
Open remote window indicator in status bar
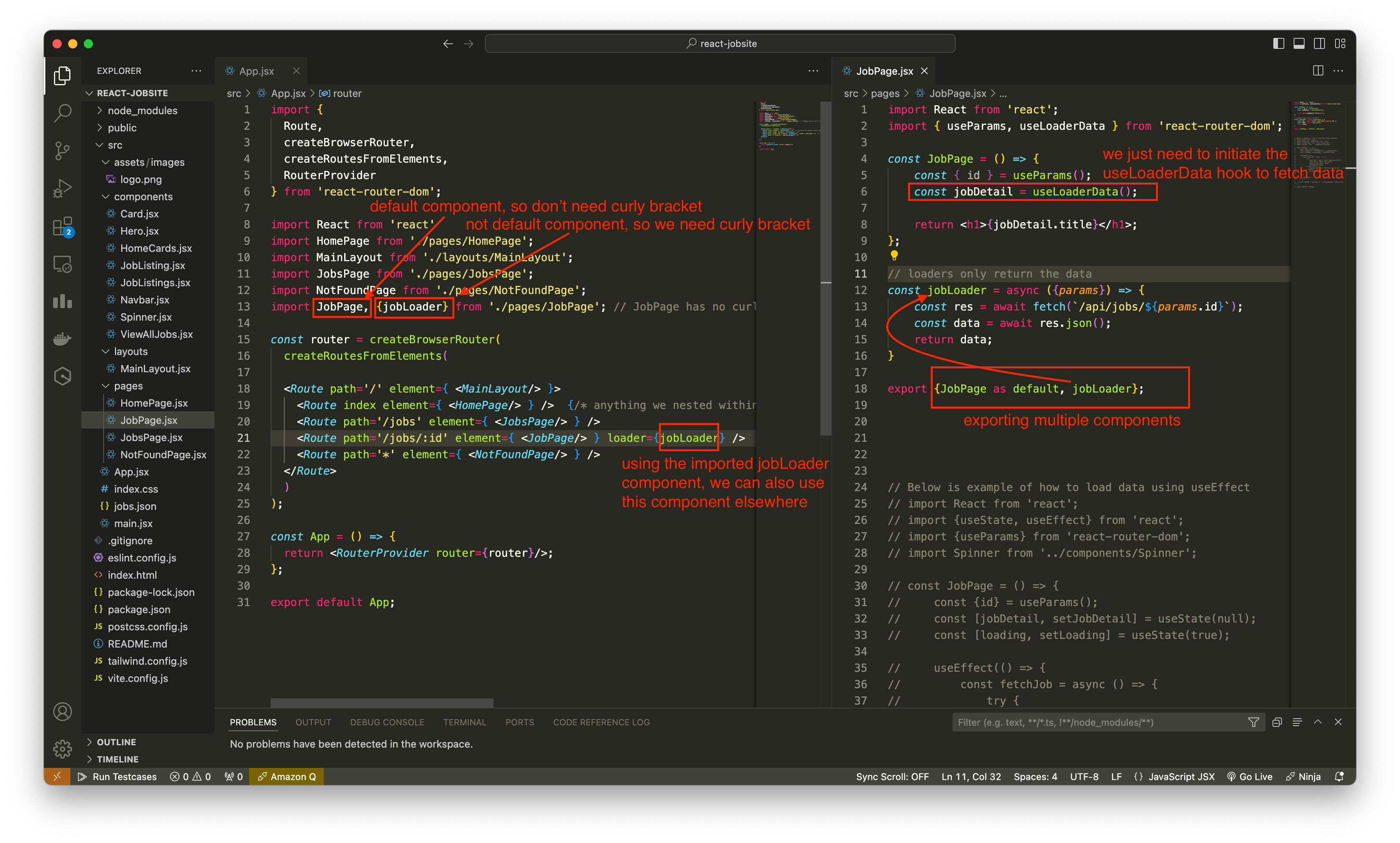(57, 777)
